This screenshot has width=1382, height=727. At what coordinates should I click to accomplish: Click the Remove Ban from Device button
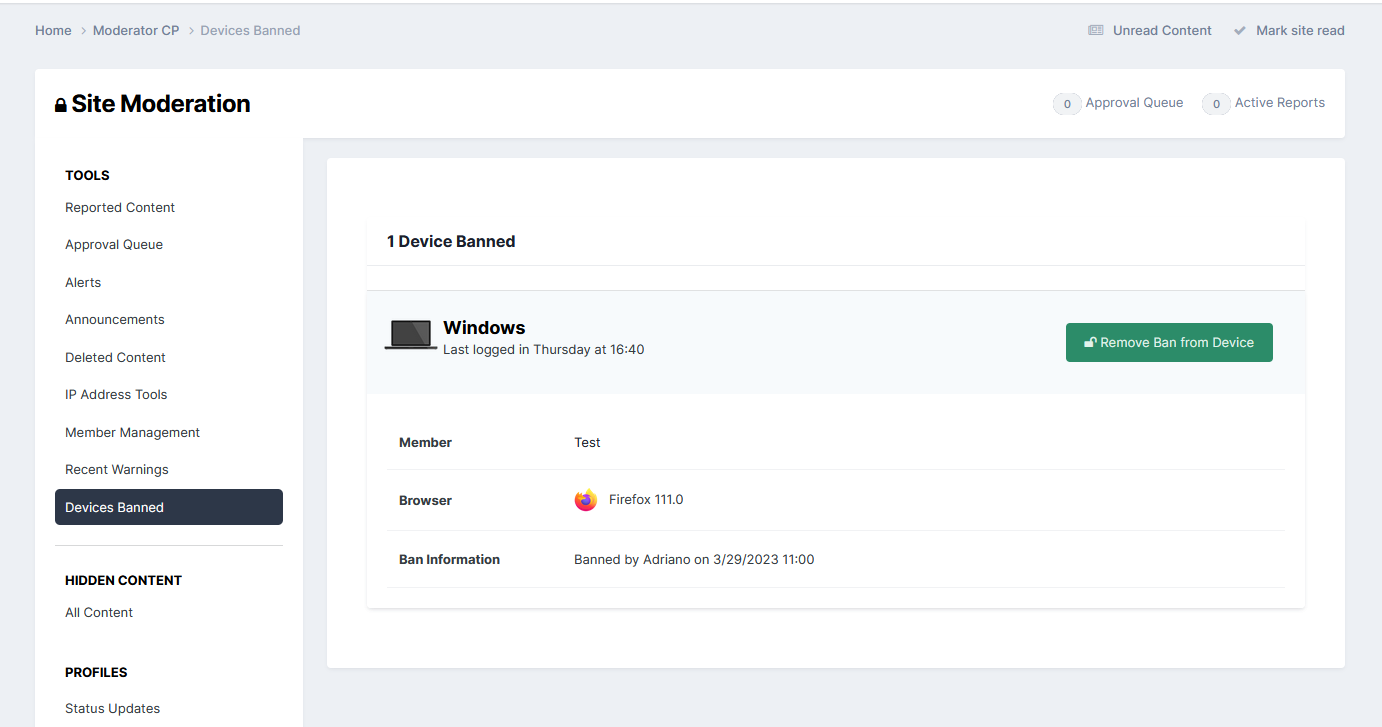(1169, 342)
